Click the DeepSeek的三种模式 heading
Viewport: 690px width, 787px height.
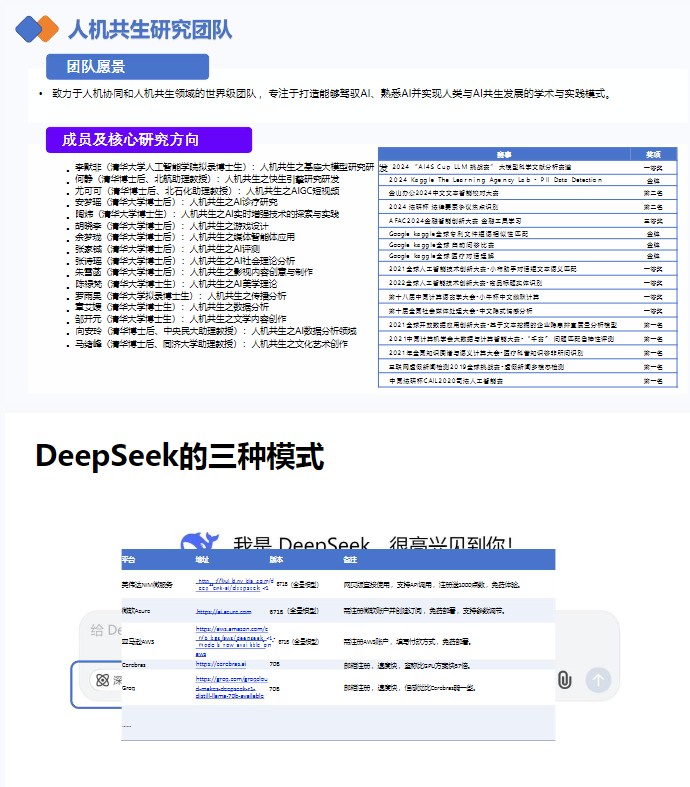[x=180, y=456]
